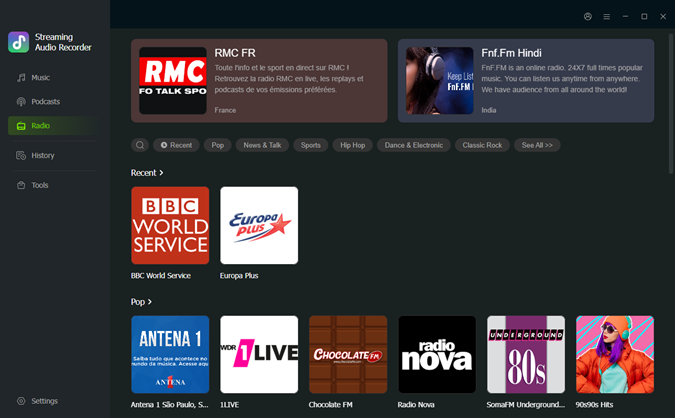Image resolution: width=675 pixels, height=418 pixels.
Task: Click the Fnf.Fm Hindi title text
Action: (x=511, y=53)
